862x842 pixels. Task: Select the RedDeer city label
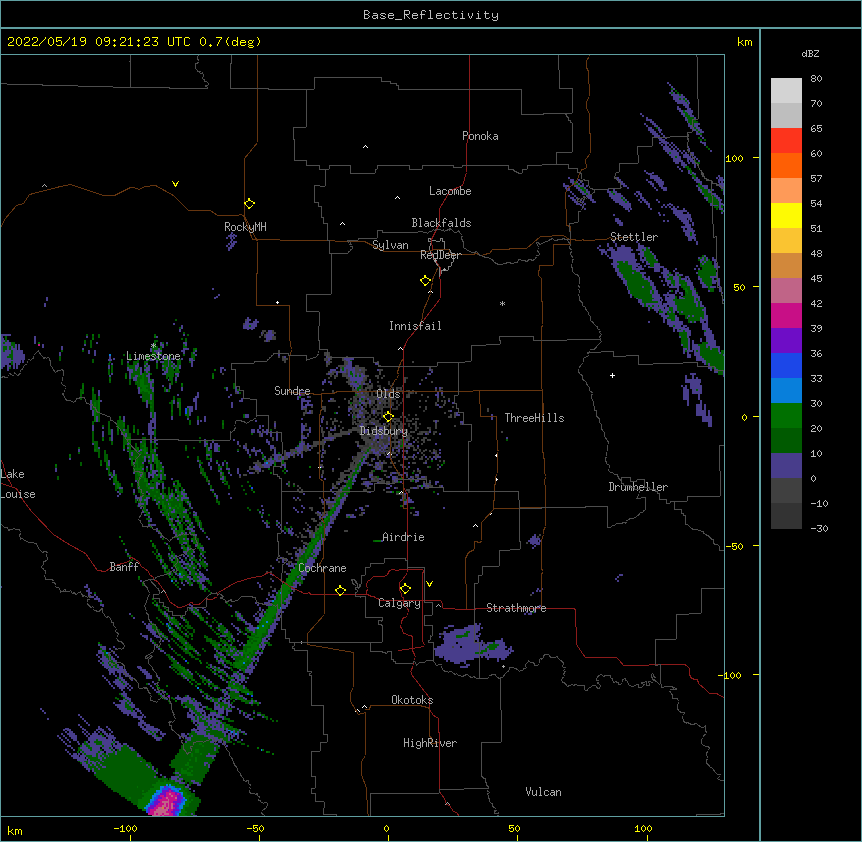[440, 255]
